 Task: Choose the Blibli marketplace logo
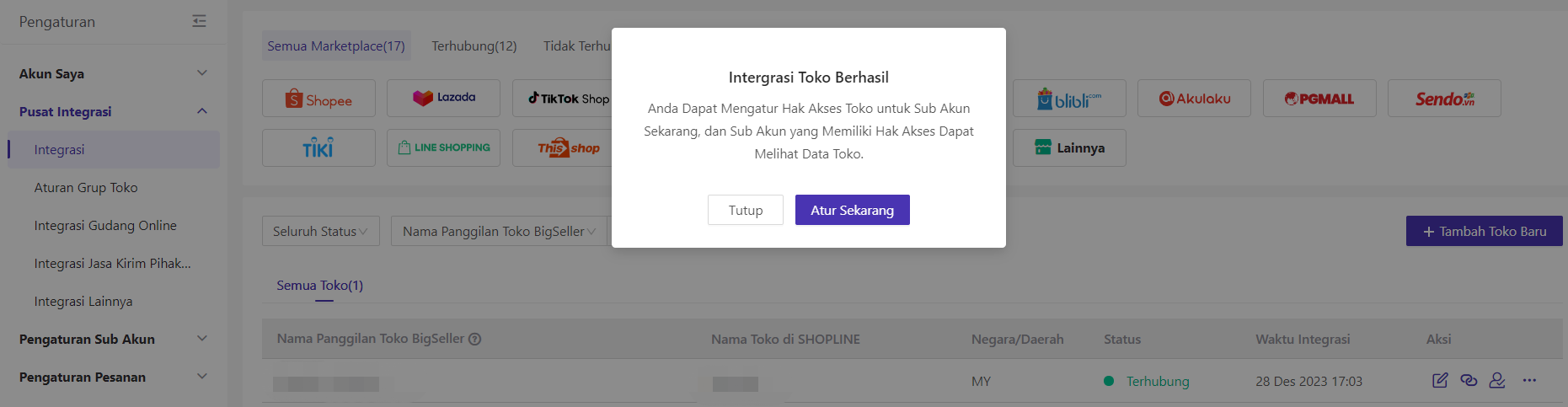click(x=1069, y=99)
